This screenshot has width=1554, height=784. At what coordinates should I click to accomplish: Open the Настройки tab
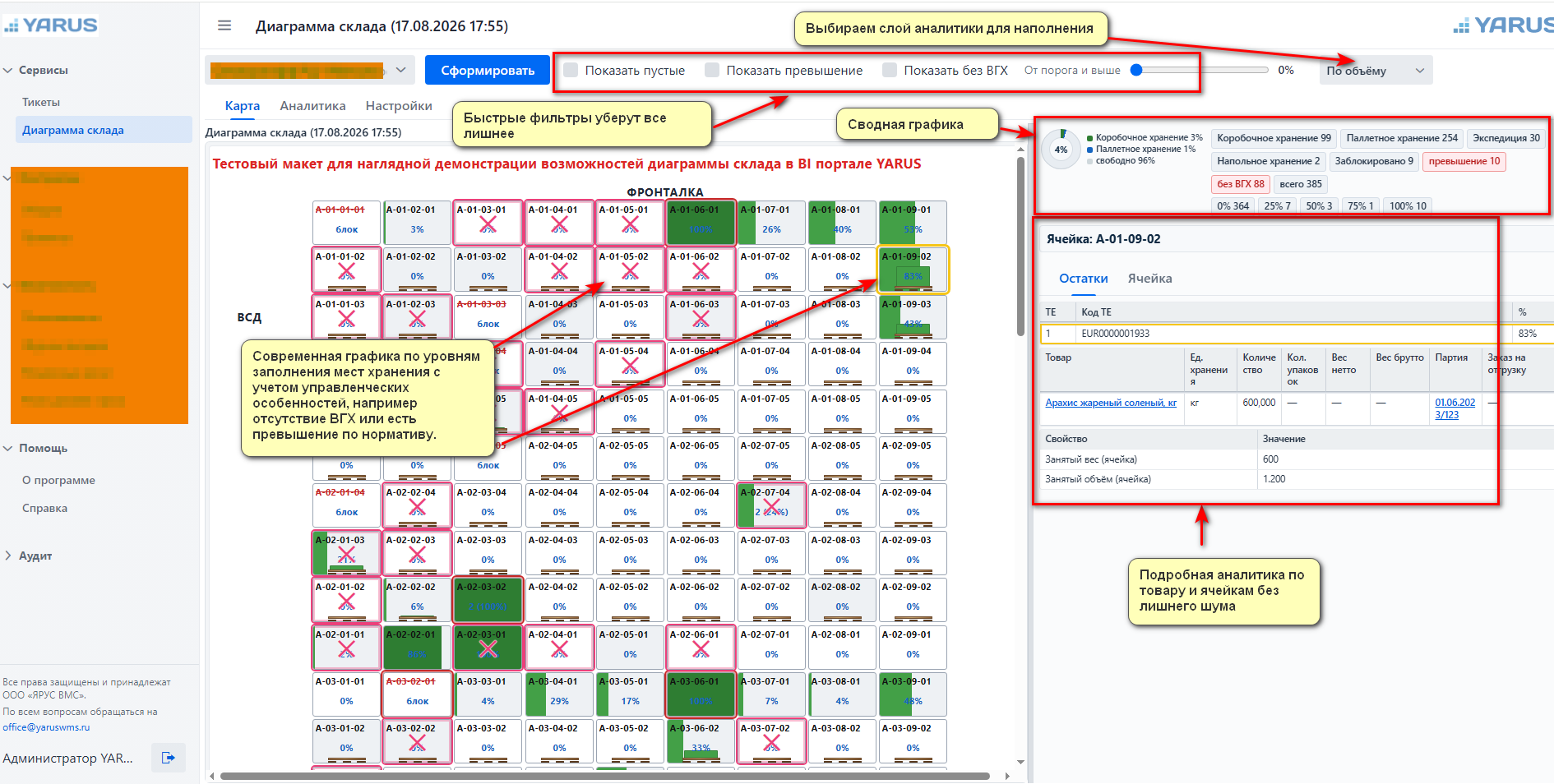pyautogui.click(x=399, y=106)
